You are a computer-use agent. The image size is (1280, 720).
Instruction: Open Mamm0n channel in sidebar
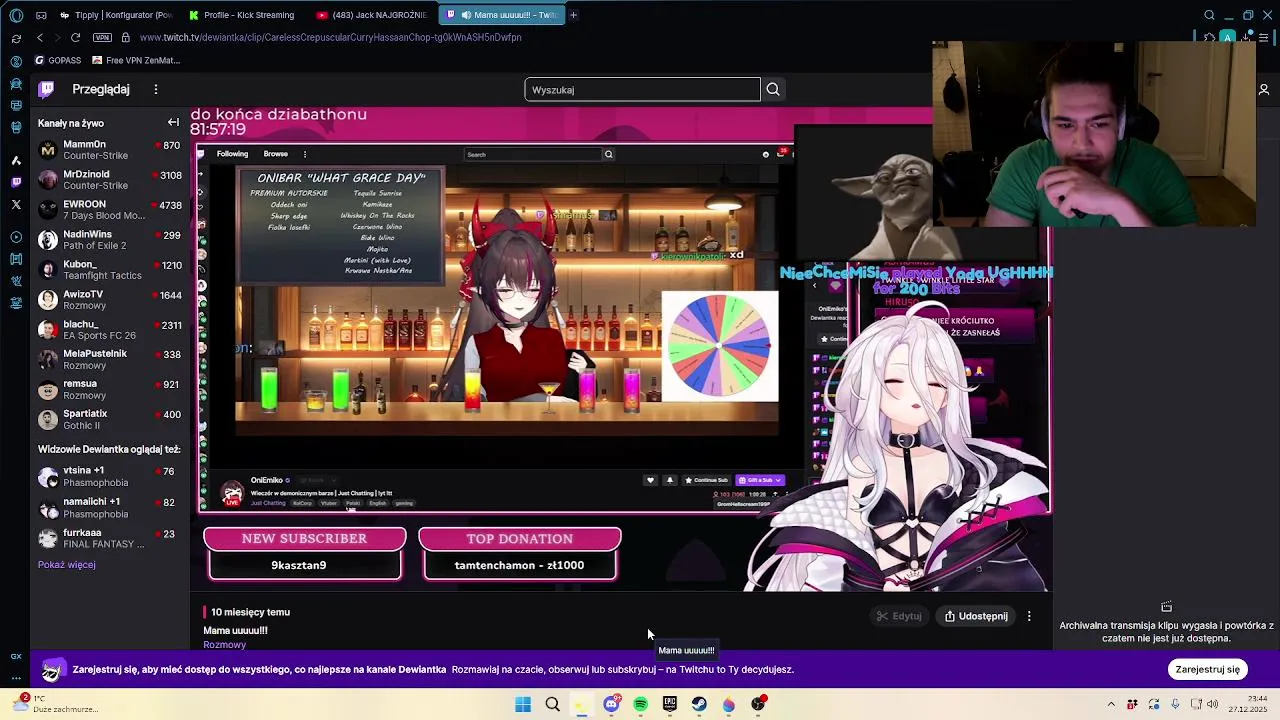[110, 150]
